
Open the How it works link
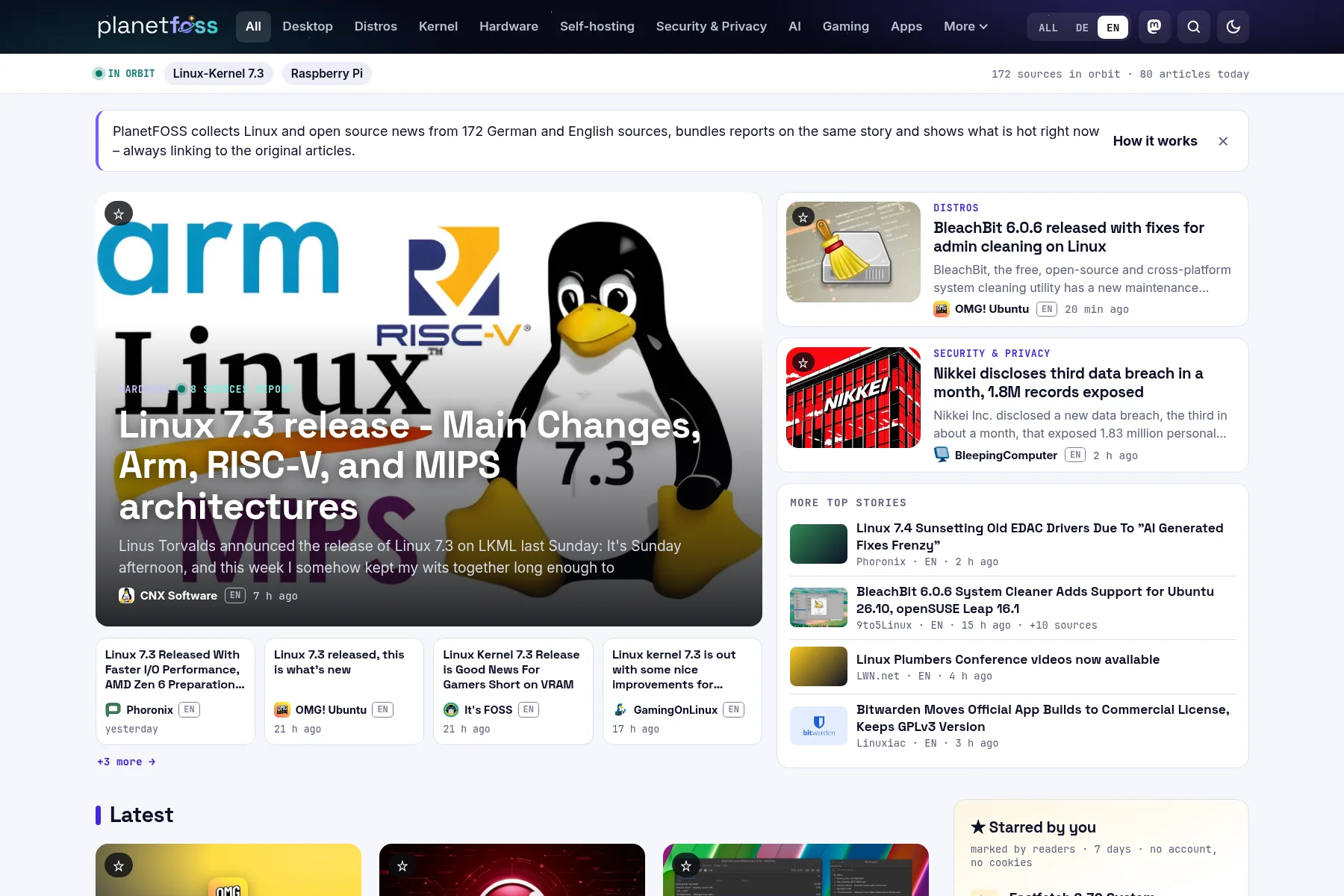click(x=1155, y=141)
